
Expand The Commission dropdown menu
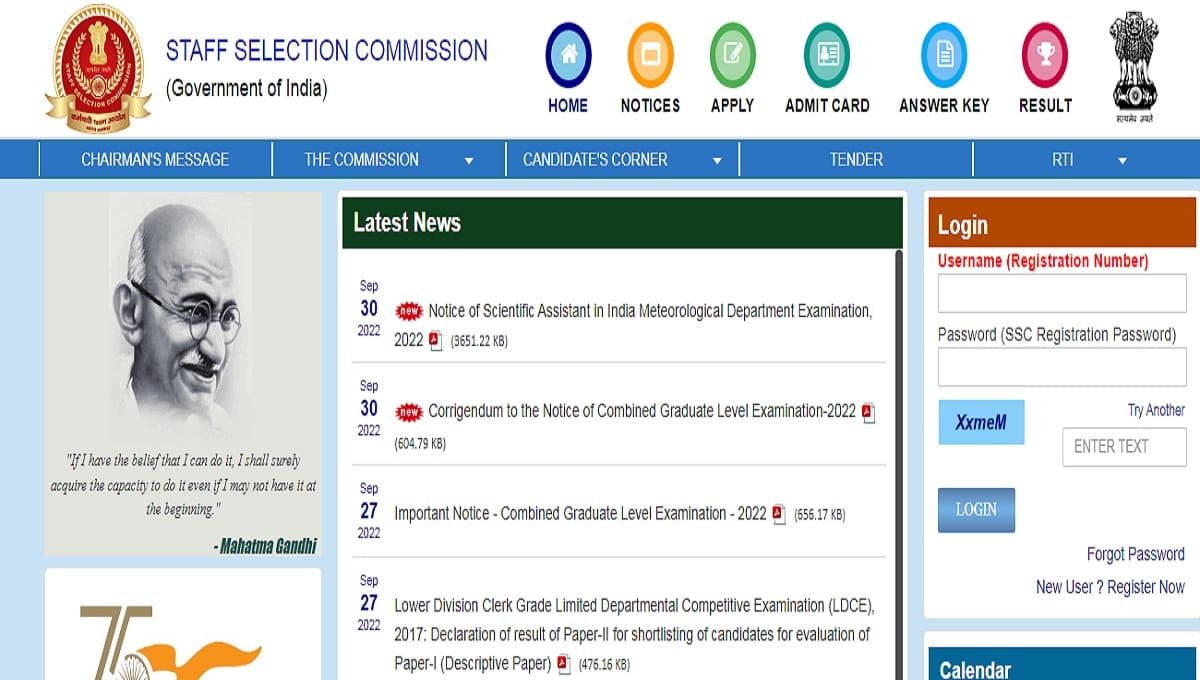[x=387, y=160]
